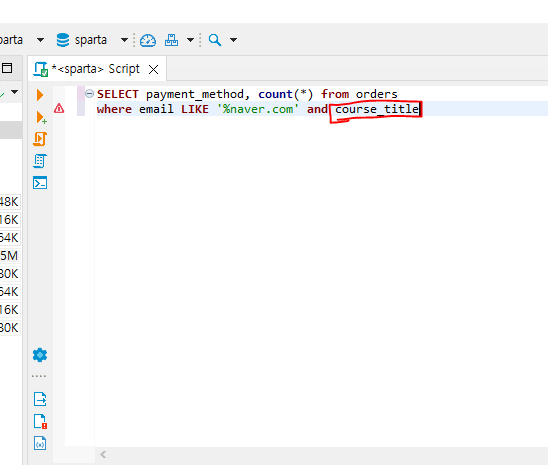Click the 'email' column name in editor
Screen dimensions: 548x465
pos(156,109)
